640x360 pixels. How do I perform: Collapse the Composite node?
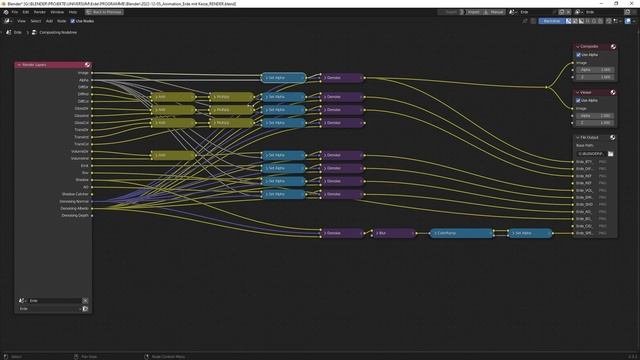[578, 47]
